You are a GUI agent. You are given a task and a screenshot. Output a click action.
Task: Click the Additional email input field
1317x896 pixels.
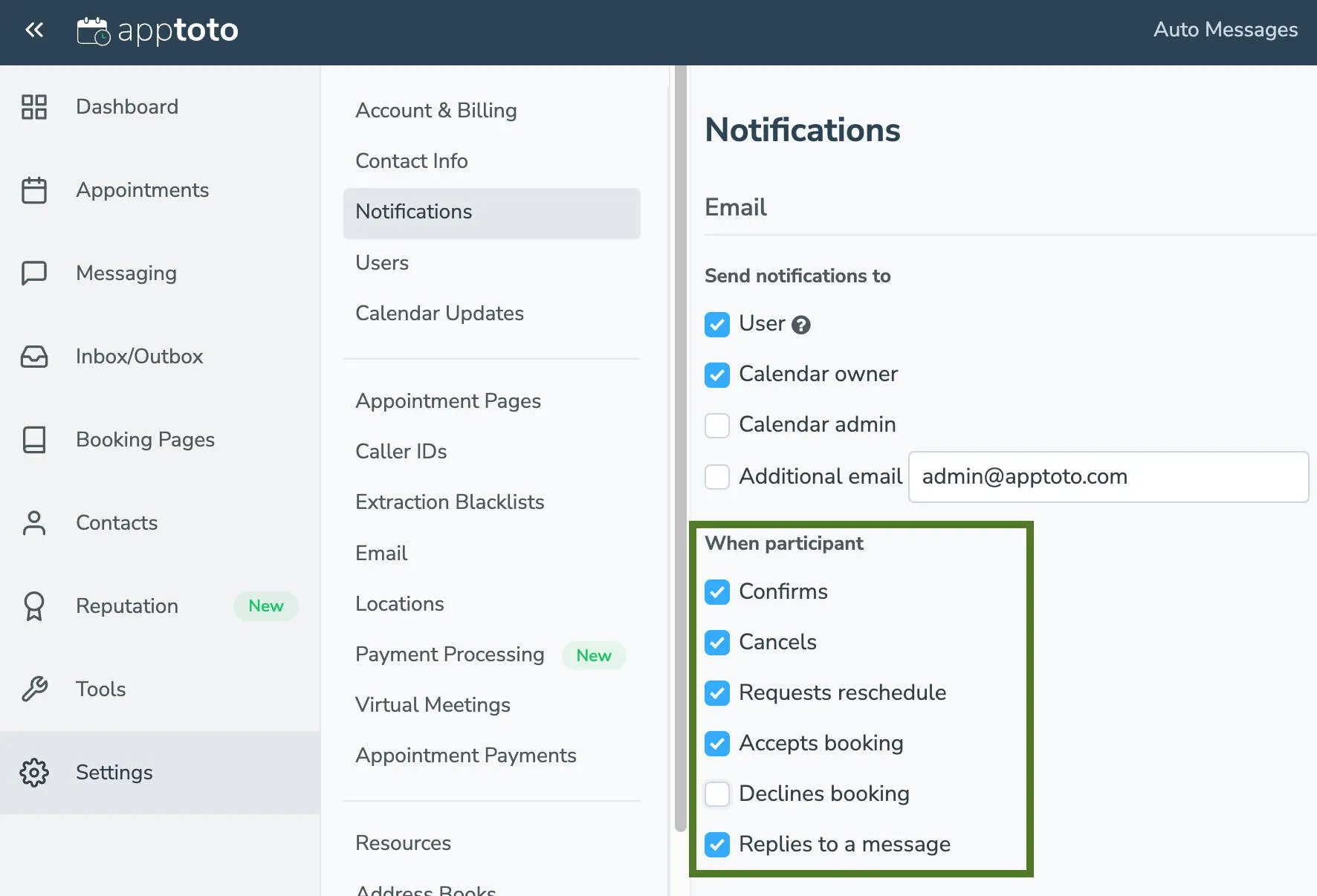pos(1107,476)
